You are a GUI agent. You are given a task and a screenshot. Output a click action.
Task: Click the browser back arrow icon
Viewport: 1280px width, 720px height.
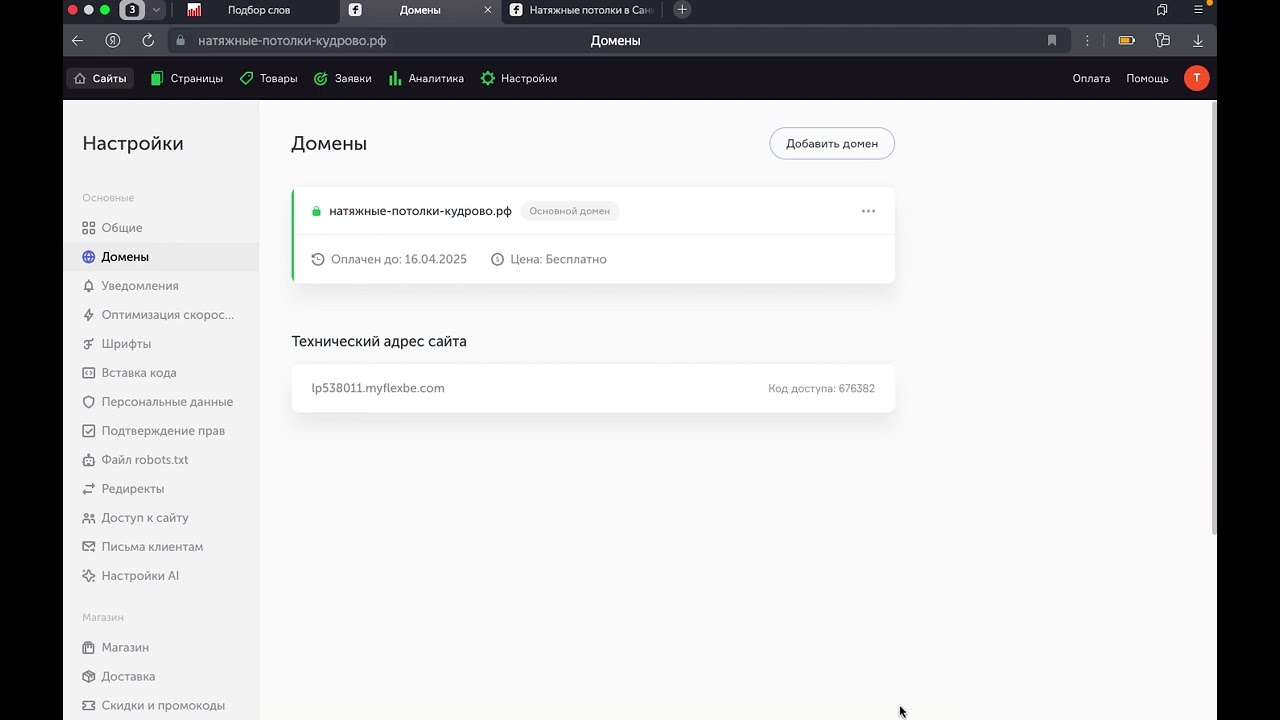pos(78,41)
